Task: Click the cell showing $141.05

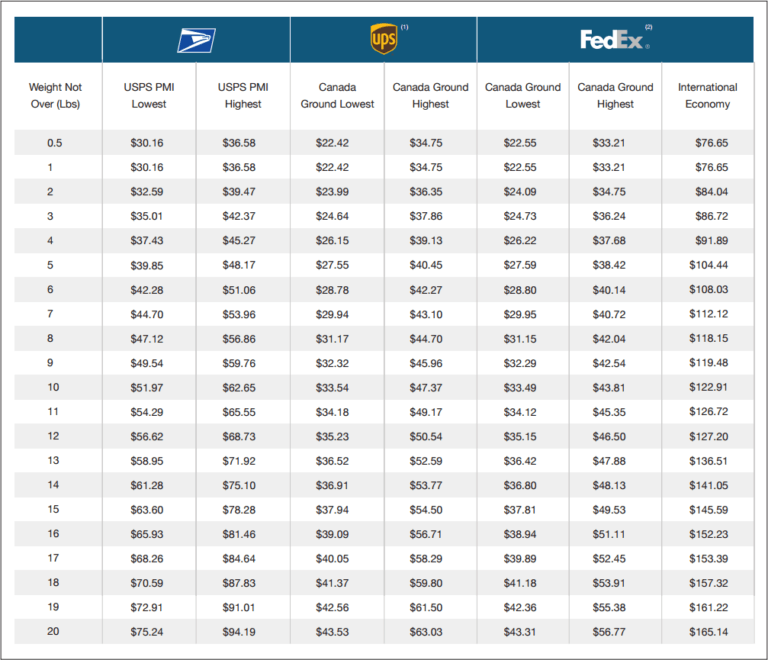Action: [x=708, y=486]
